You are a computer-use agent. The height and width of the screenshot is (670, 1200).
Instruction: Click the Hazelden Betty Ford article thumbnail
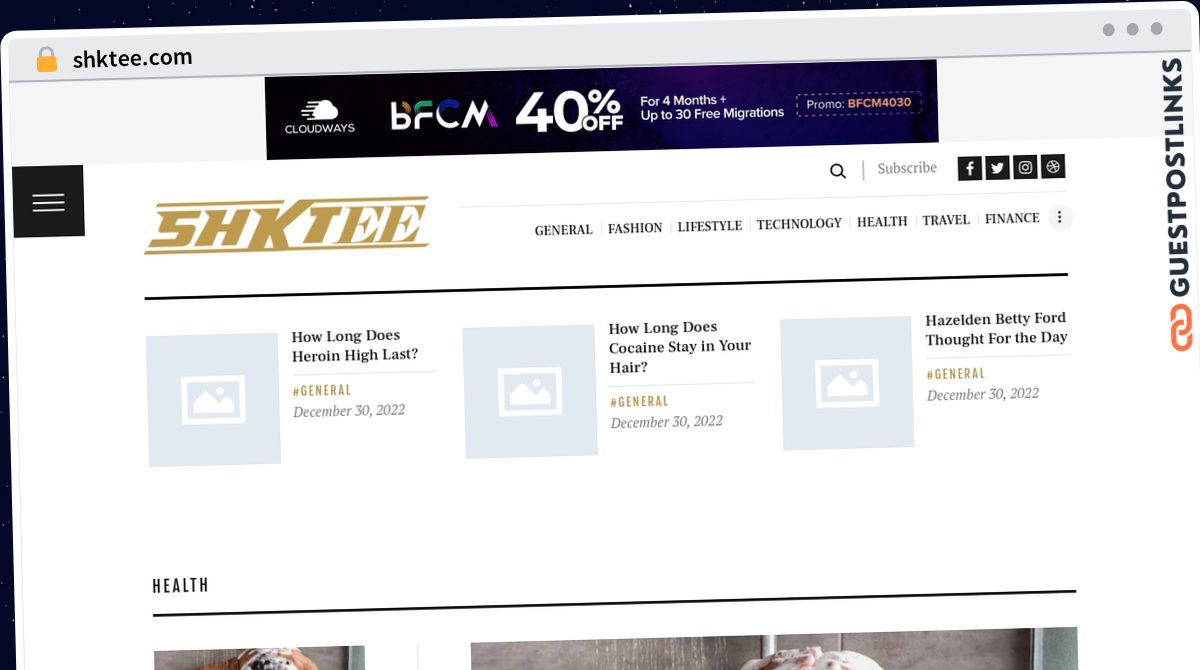point(847,384)
